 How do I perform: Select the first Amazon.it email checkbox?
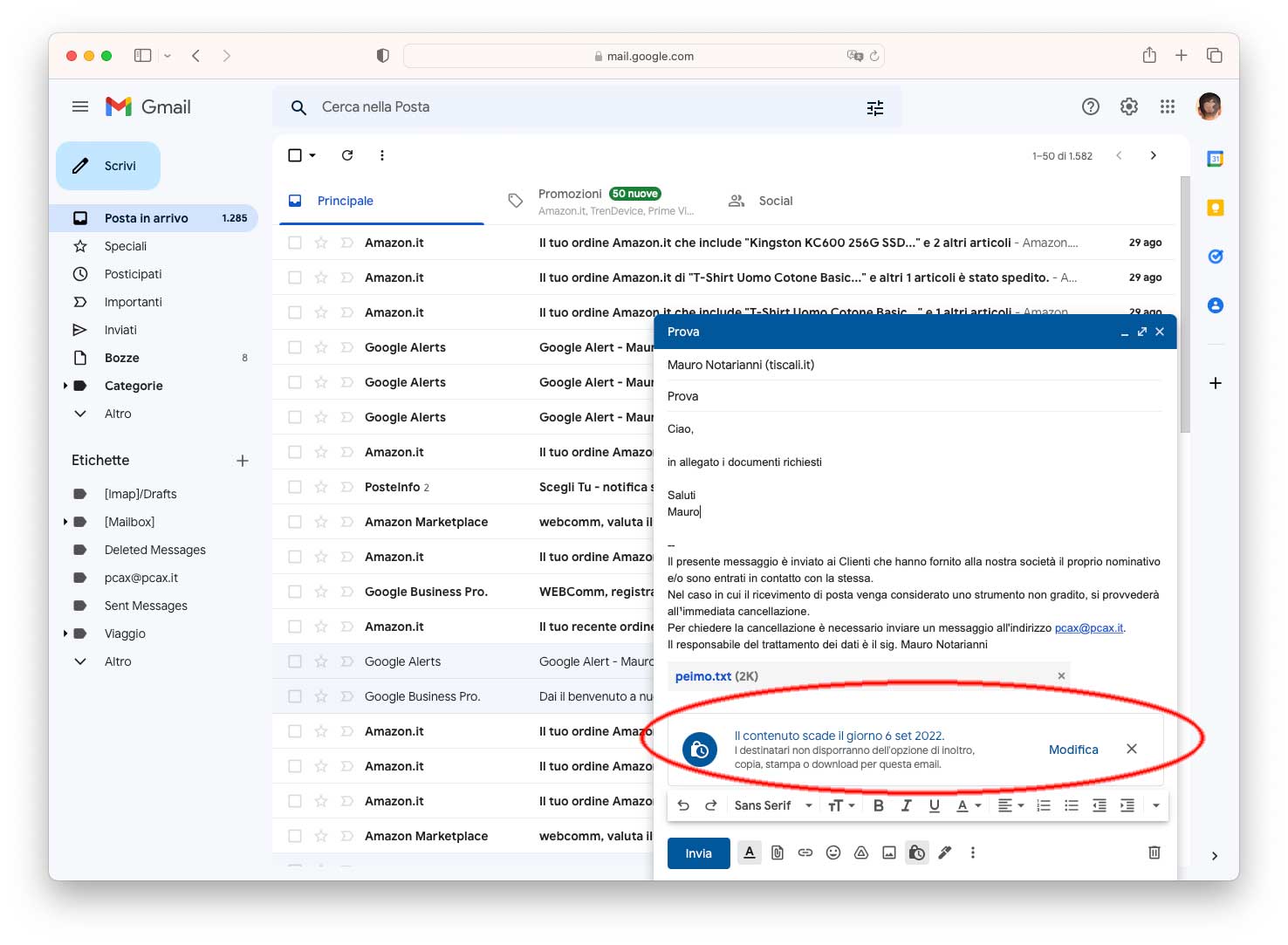click(295, 243)
